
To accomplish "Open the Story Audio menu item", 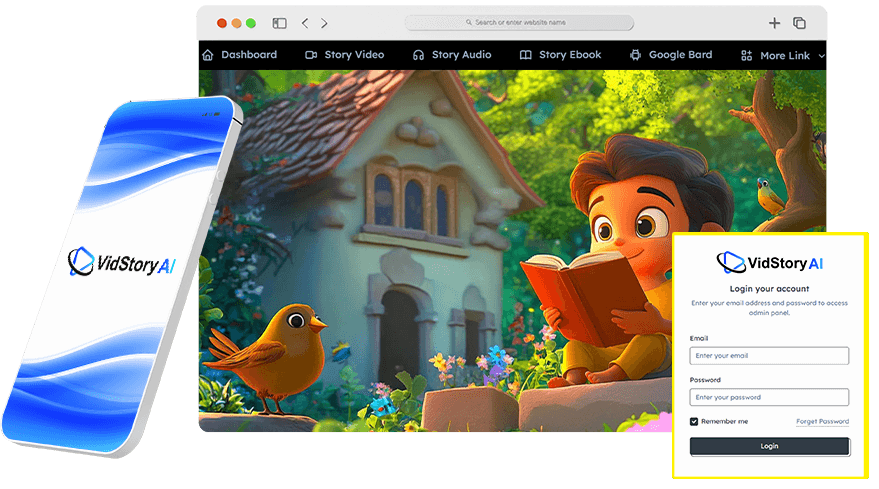I will click(x=452, y=55).
